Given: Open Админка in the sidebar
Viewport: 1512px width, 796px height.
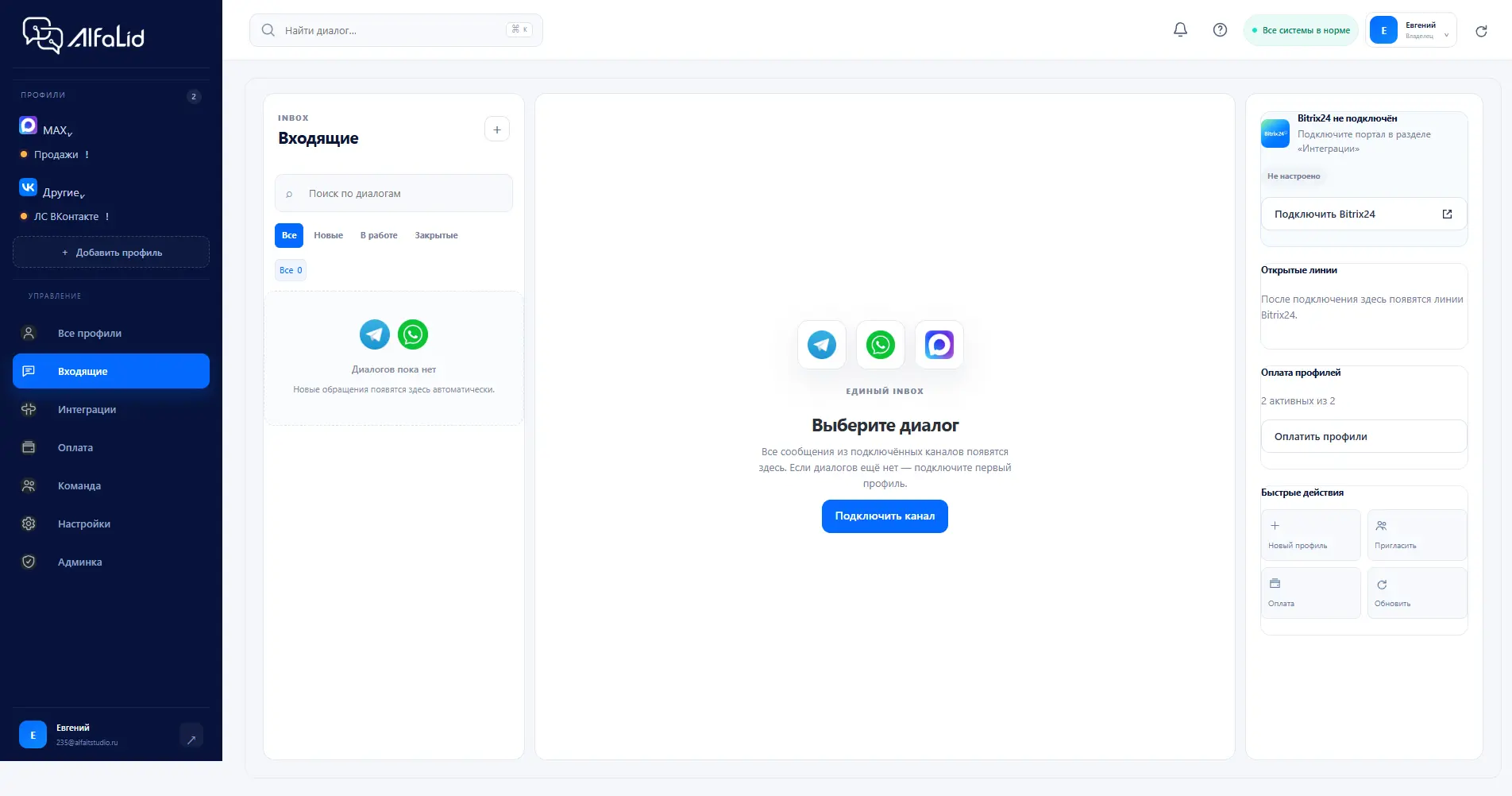Looking at the screenshot, I should (111, 562).
